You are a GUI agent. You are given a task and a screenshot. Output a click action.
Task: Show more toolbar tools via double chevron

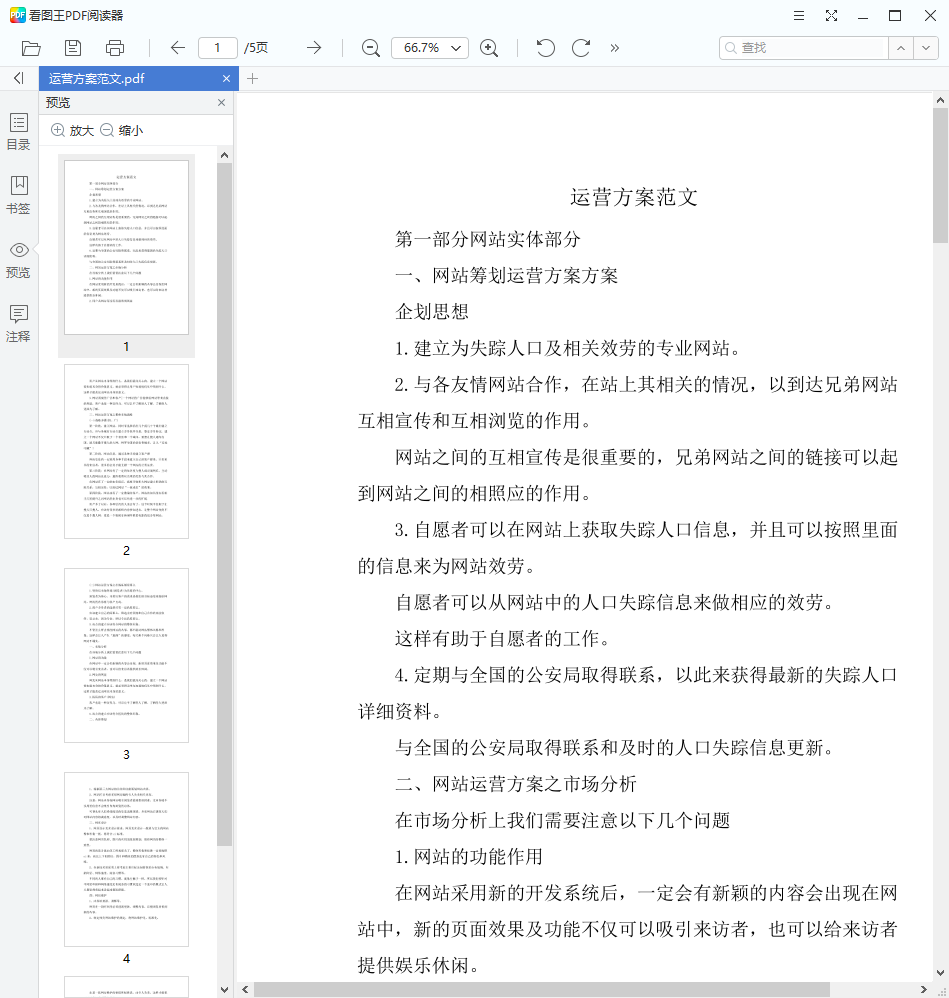(x=614, y=48)
